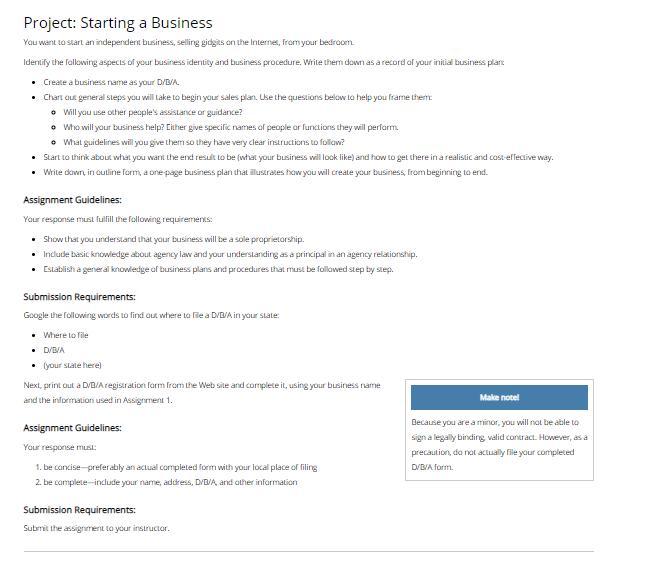
Task: Click 'Who will your business help?' sub-bullet
Action: tap(231, 127)
